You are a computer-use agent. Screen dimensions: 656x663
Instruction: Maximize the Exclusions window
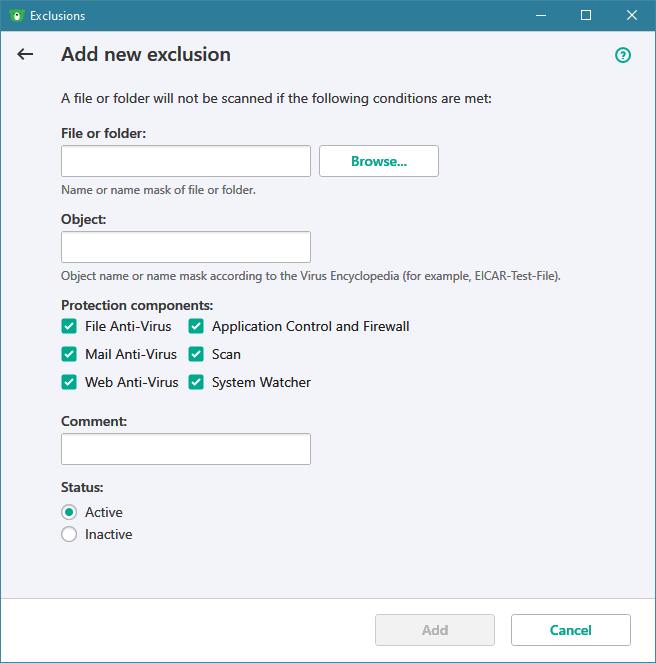(x=586, y=16)
